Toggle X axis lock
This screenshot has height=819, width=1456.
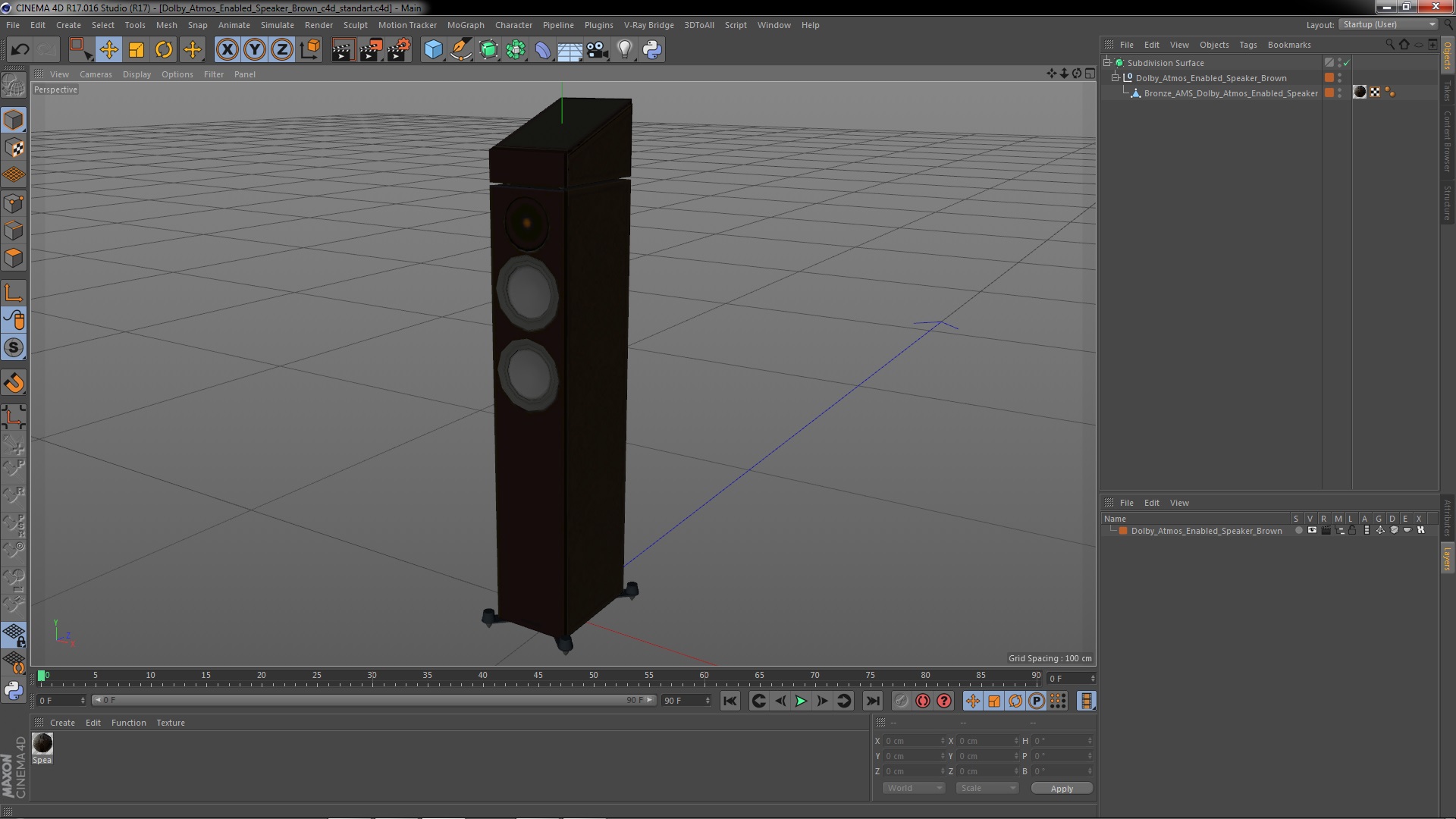[x=227, y=50]
